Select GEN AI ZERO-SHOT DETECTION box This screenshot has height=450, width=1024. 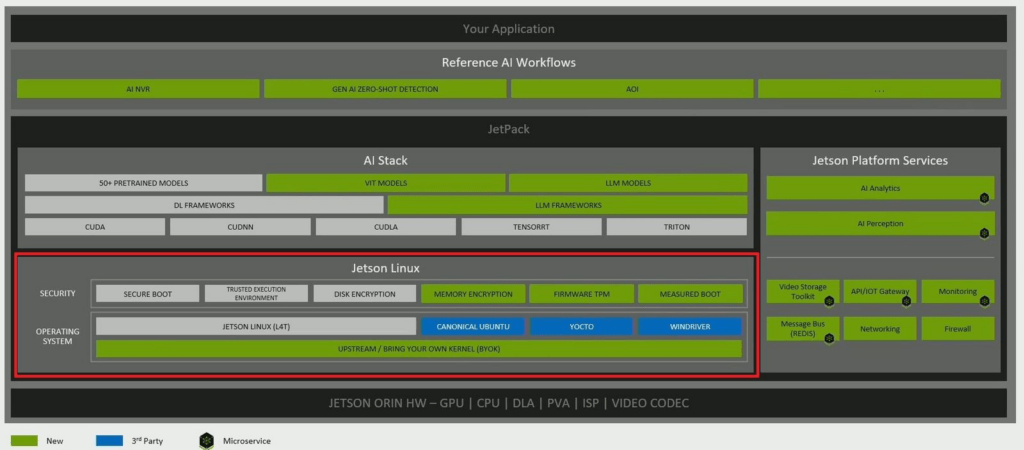click(385, 89)
